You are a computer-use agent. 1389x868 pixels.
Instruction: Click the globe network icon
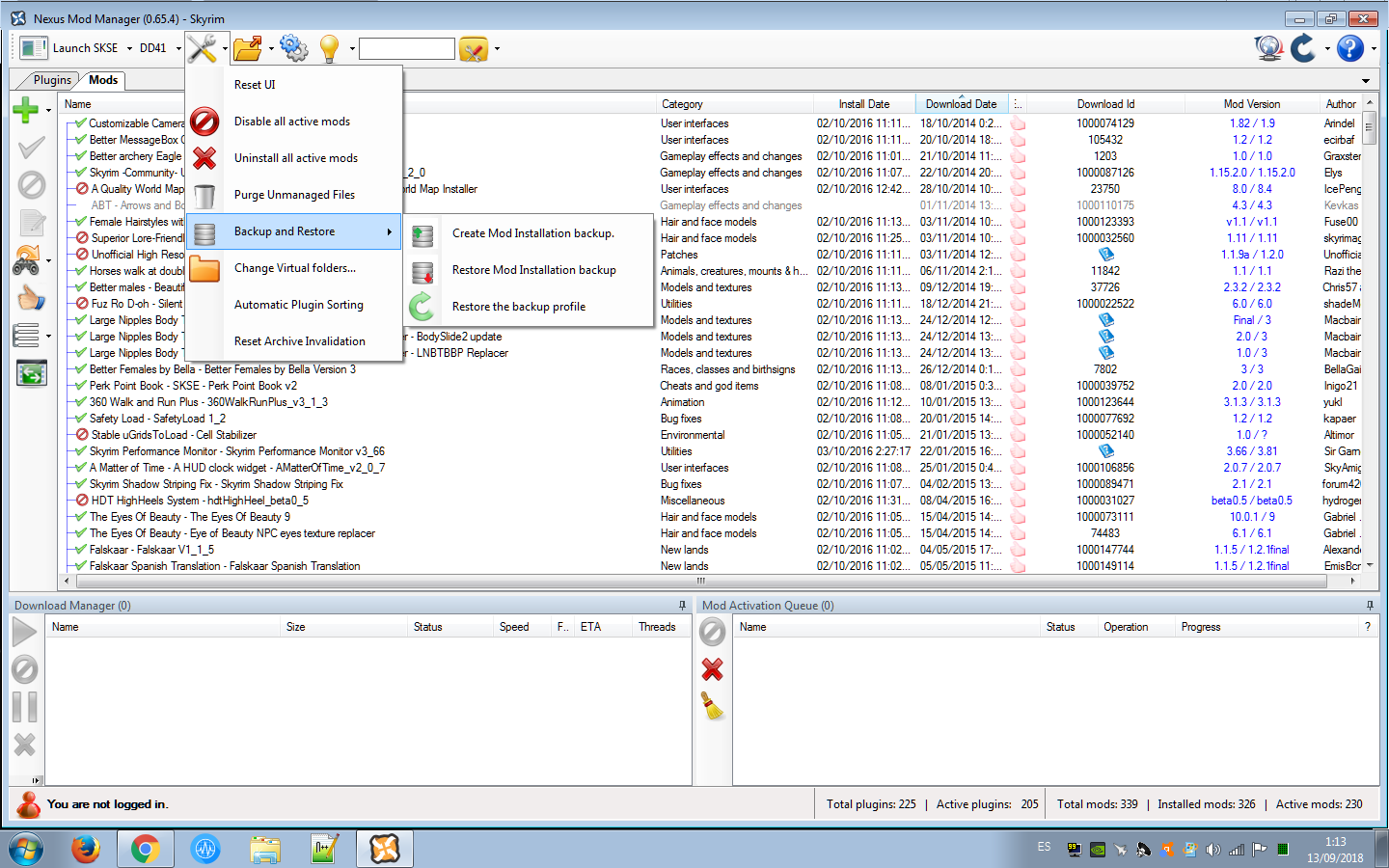coord(1269,48)
